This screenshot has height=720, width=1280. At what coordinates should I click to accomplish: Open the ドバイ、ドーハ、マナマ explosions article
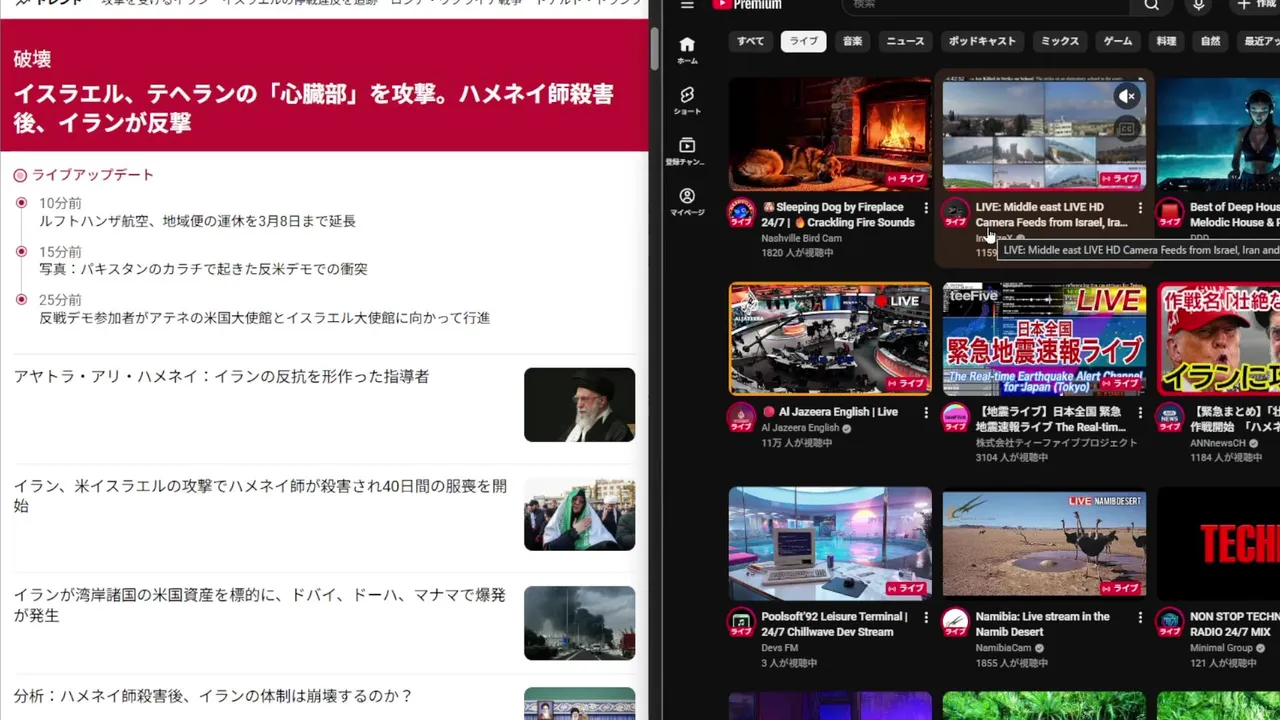(259, 605)
